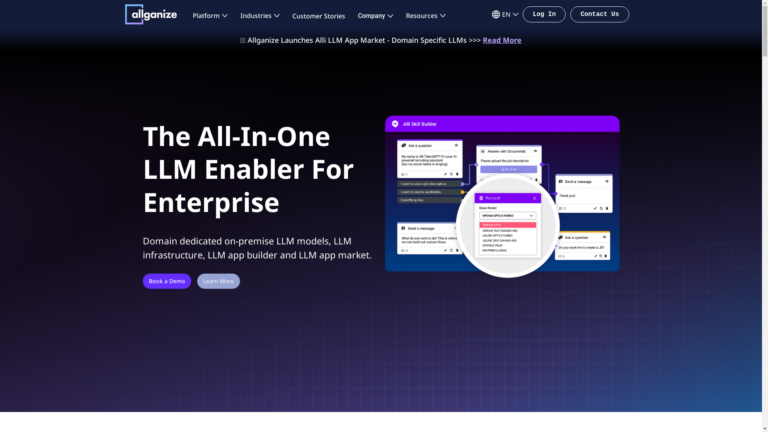Expand the Resources dropdown

[425, 16]
